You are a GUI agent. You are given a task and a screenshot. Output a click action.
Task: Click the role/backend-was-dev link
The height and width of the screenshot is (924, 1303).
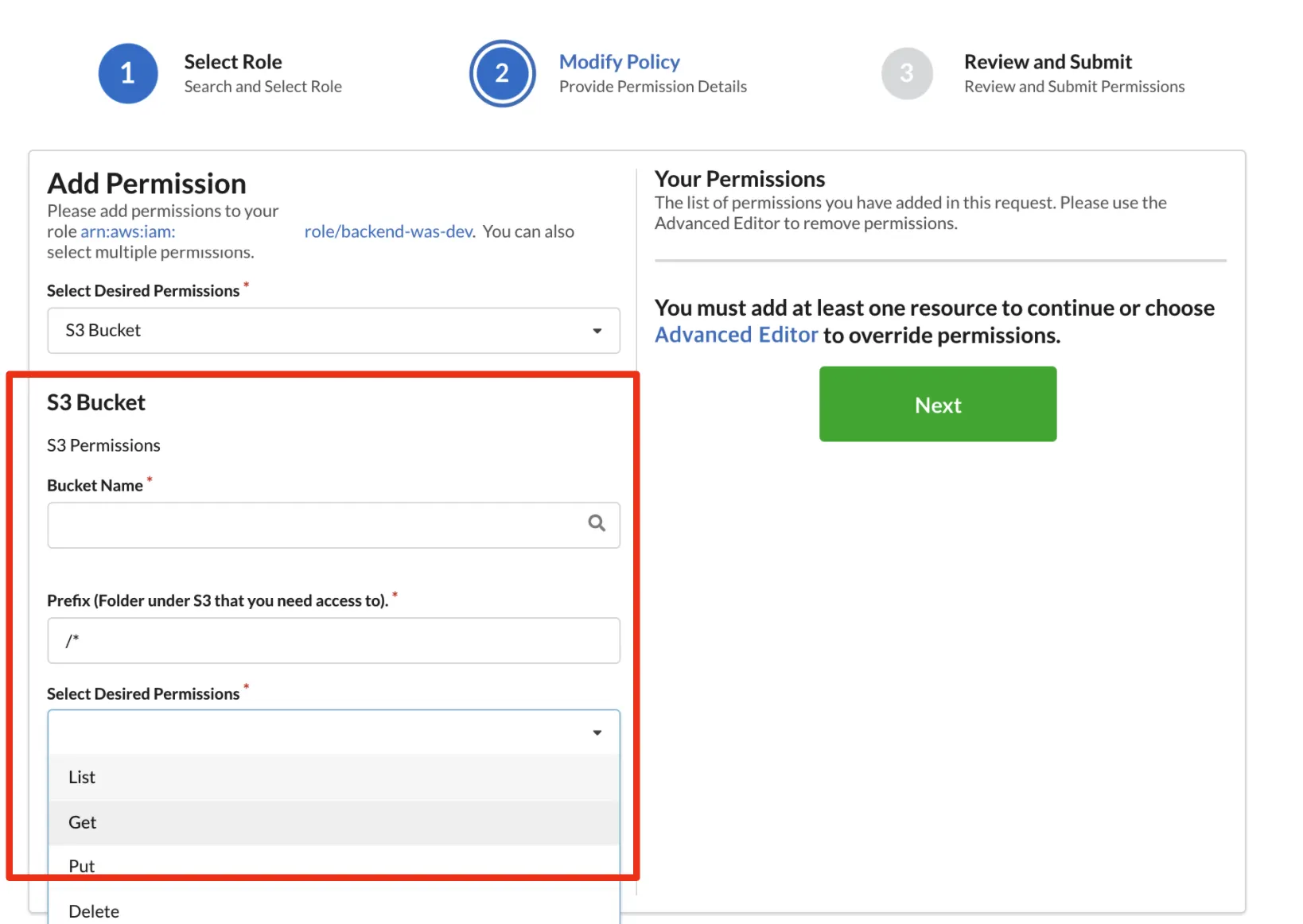pos(388,231)
